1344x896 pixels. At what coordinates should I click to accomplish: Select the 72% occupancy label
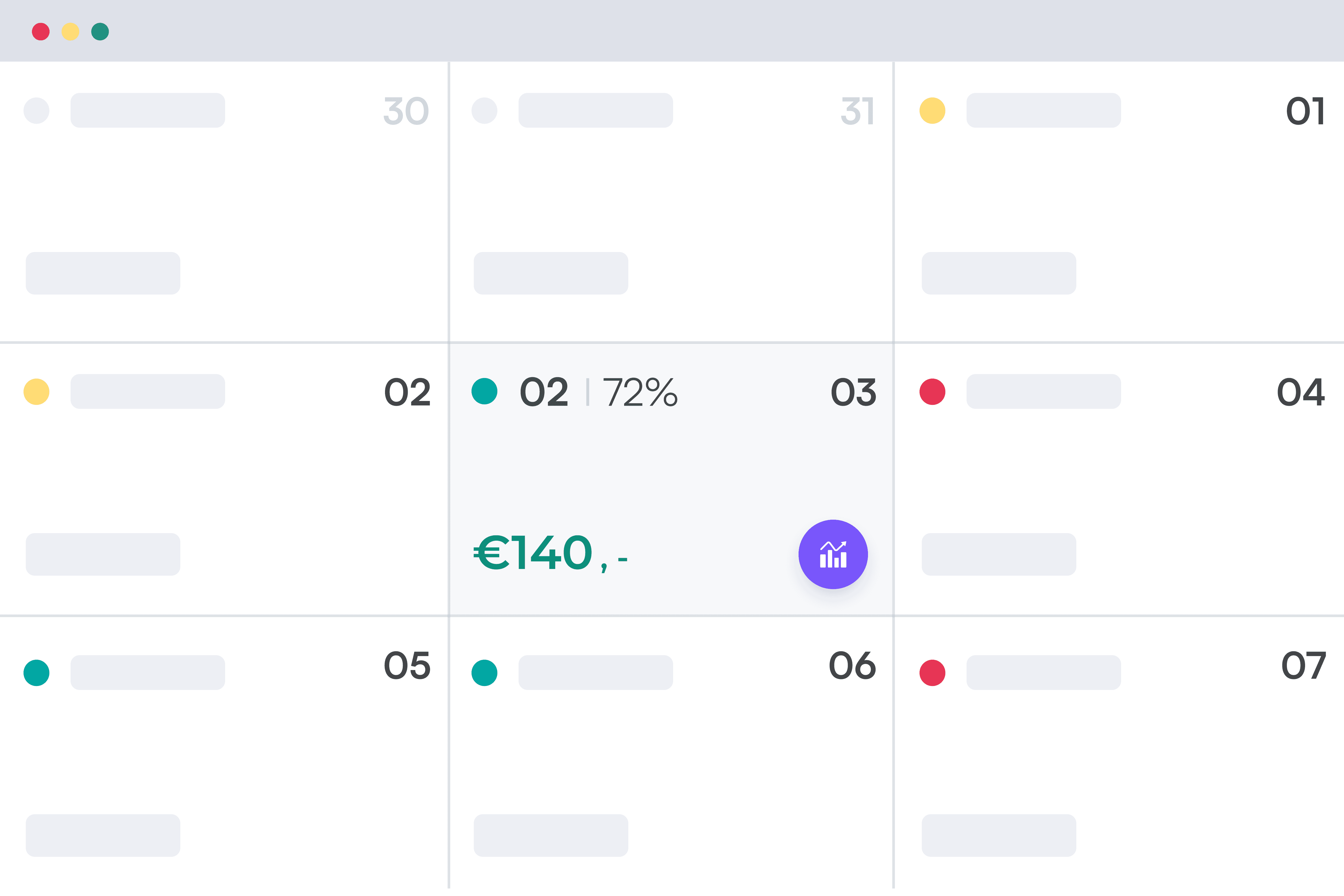(x=641, y=392)
